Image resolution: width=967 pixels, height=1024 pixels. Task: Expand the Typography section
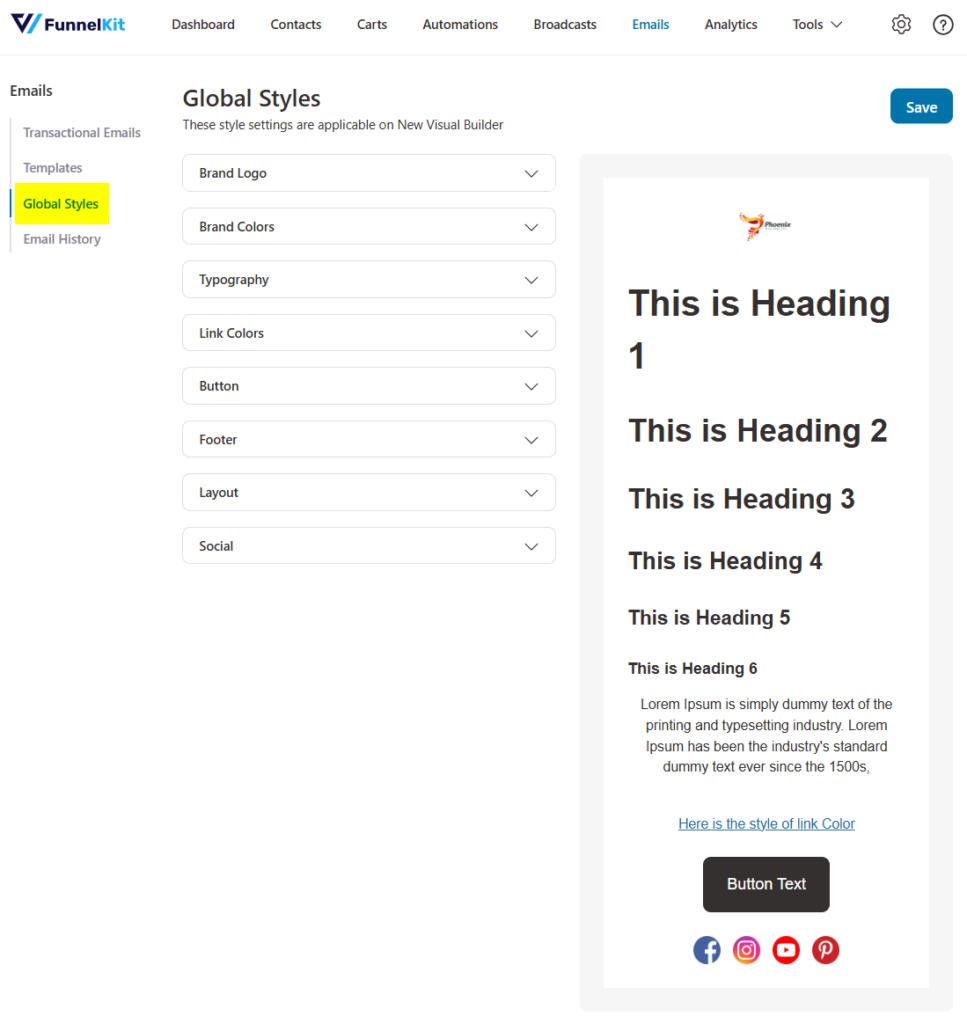pyautogui.click(x=369, y=280)
